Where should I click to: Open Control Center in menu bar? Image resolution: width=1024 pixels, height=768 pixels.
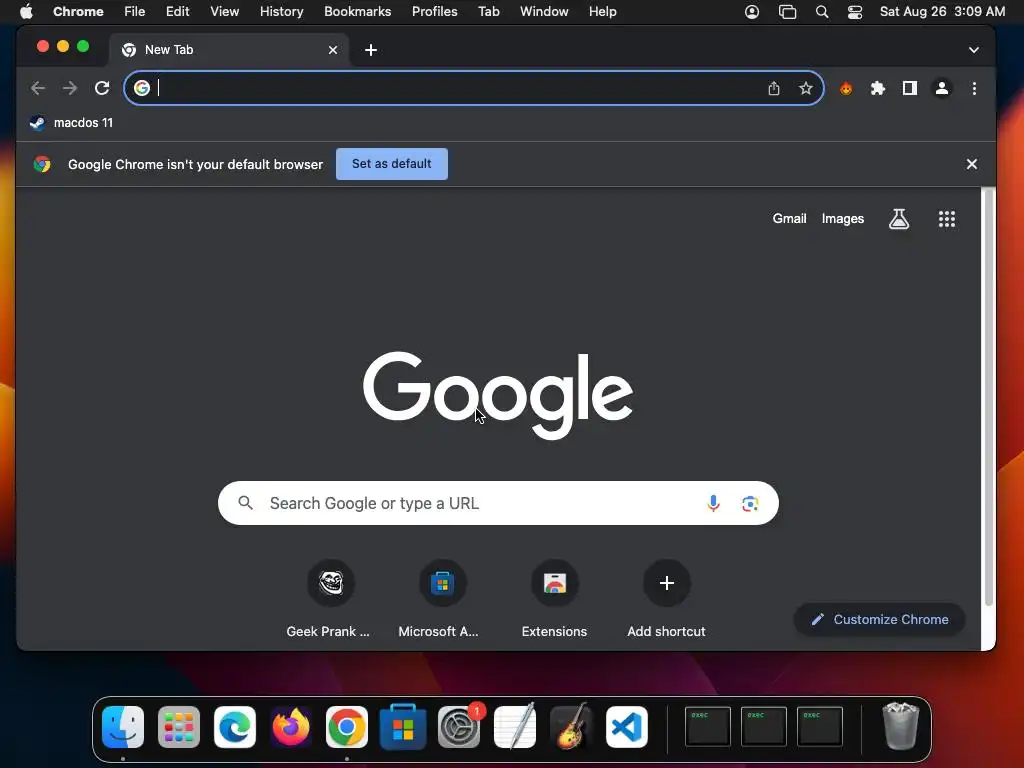tap(855, 12)
